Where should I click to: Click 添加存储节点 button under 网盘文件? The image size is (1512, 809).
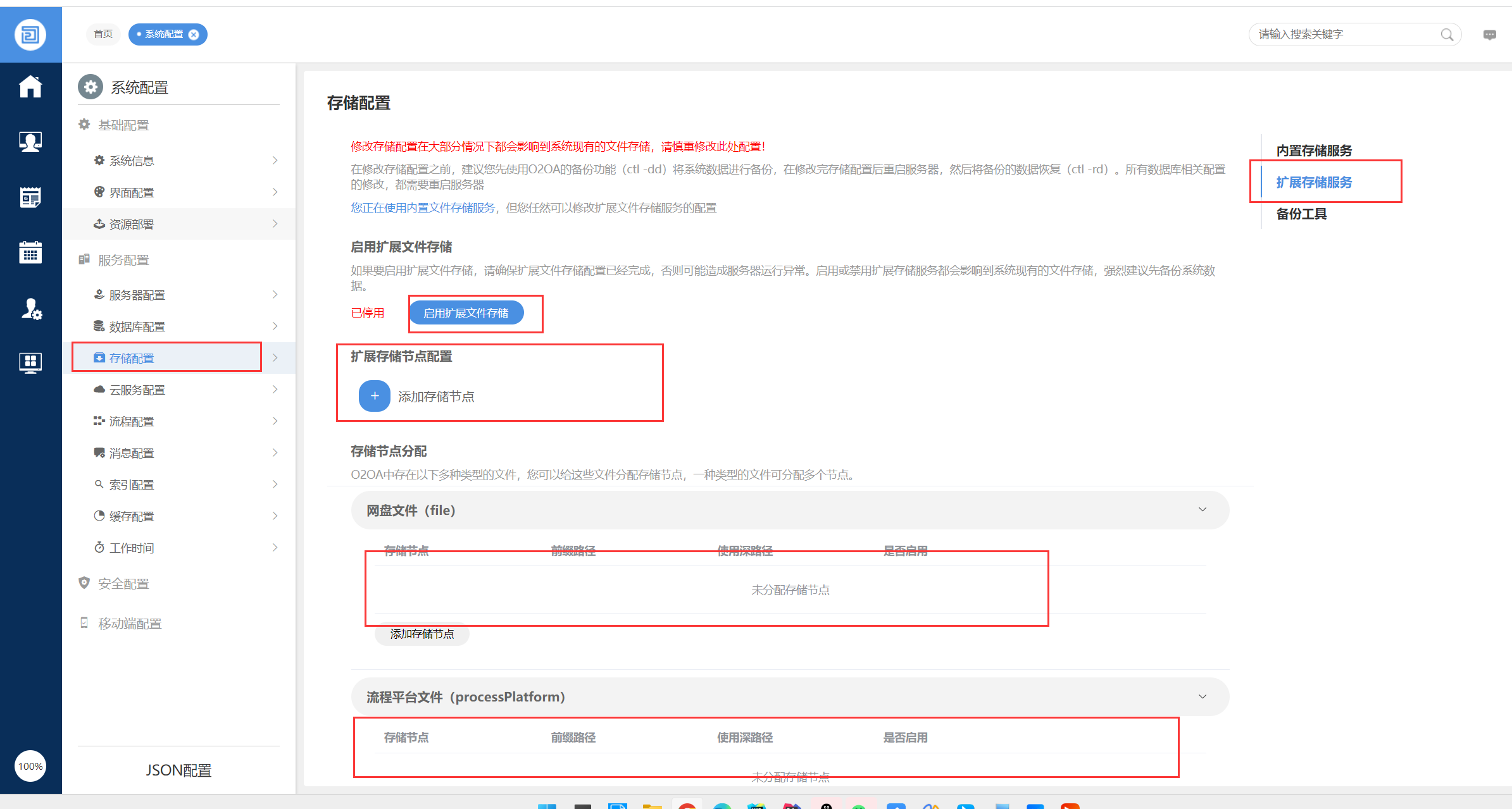(422, 634)
